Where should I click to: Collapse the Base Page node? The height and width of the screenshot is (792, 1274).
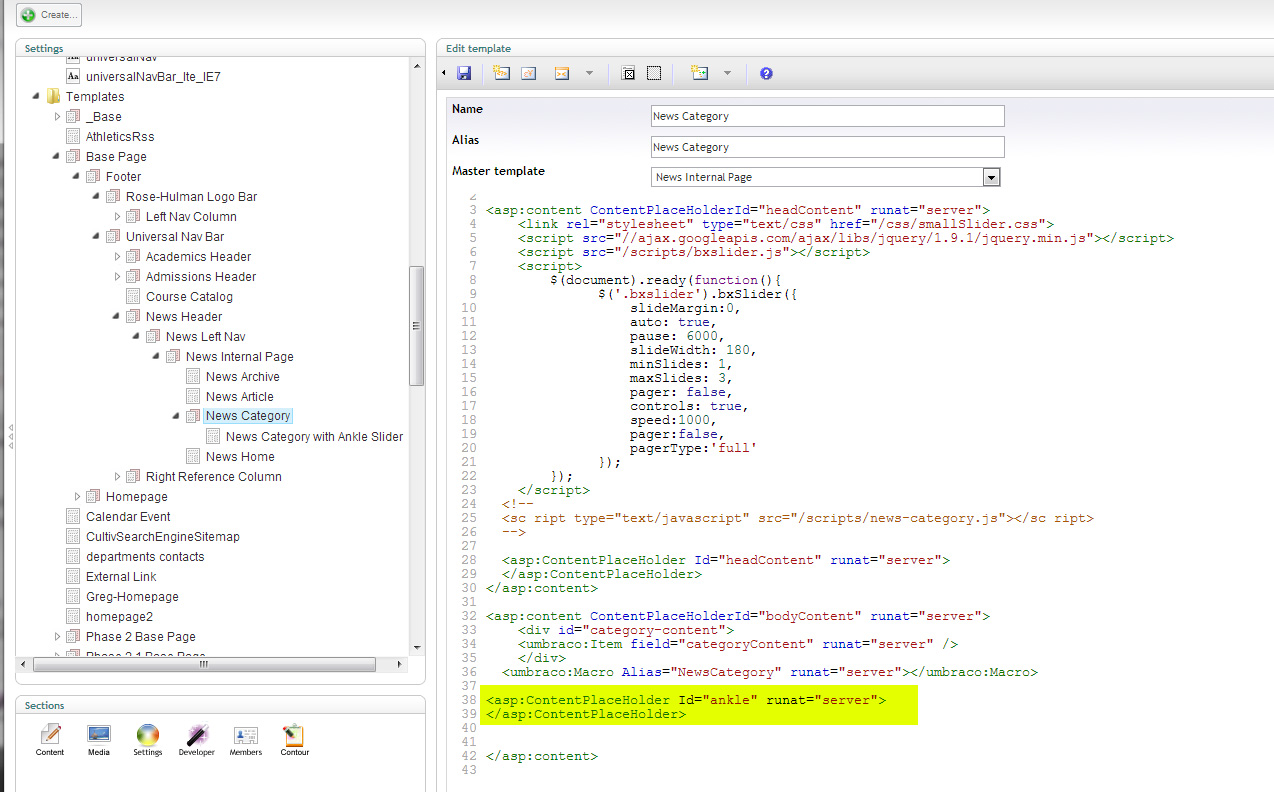point(57,157)
